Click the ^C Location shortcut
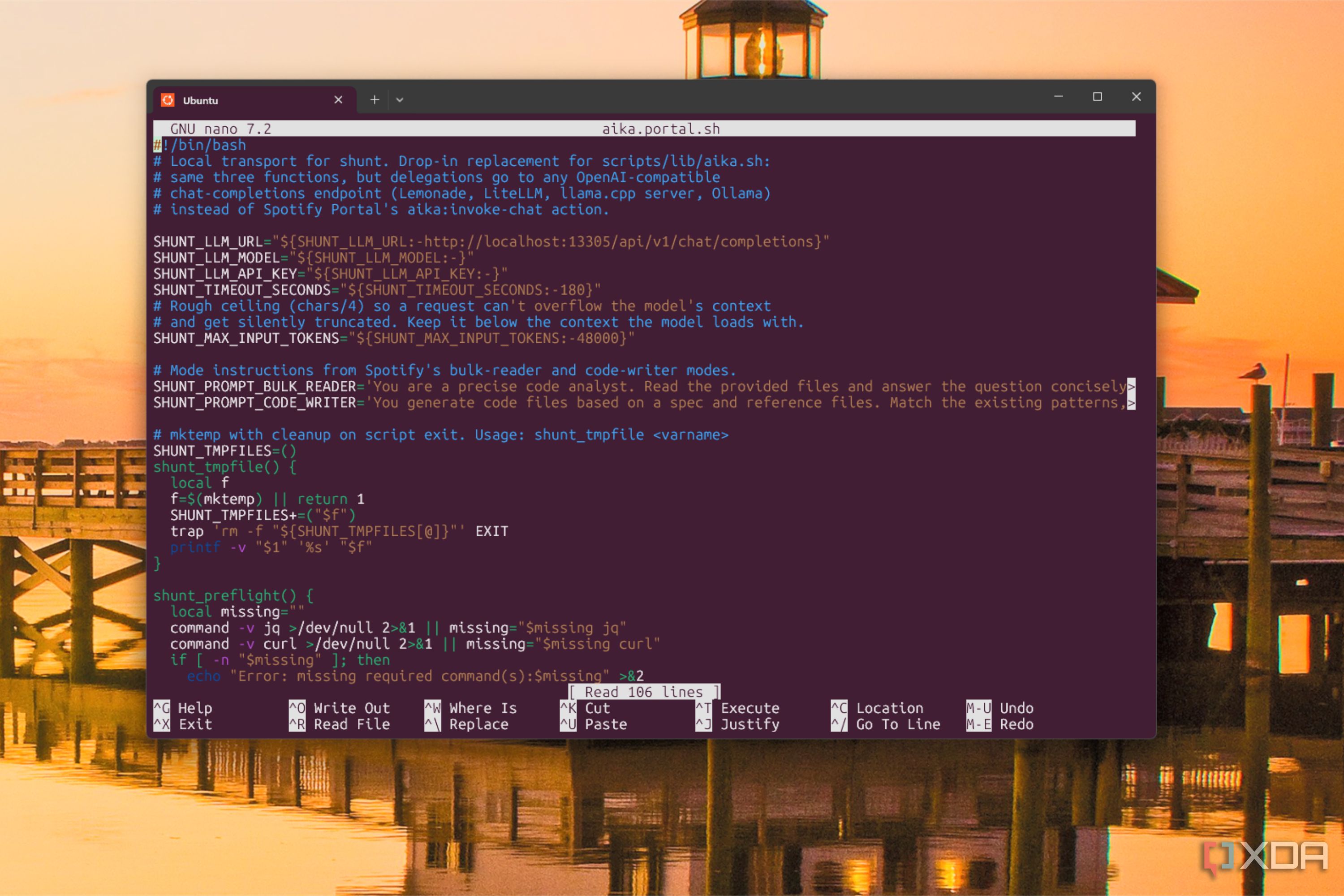This screenshot has height=896, width=1344. click(x=877, y=708)
